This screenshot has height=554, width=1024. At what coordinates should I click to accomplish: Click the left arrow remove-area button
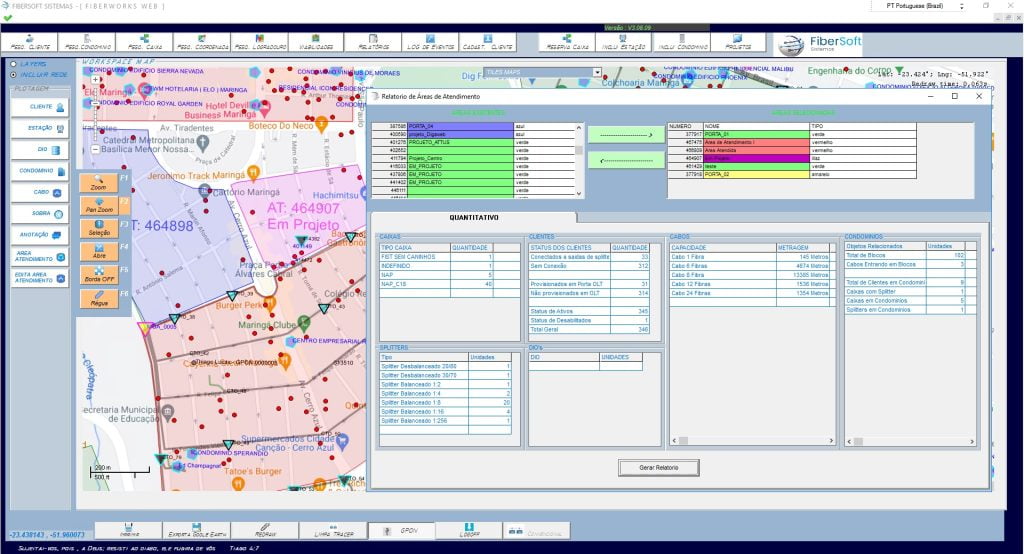point(625,160)
